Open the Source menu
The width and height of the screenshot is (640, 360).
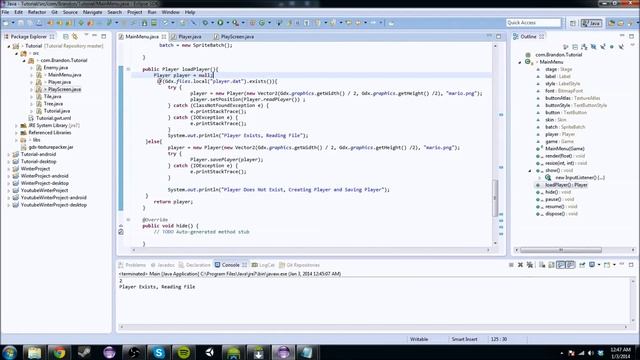[70, 12]
